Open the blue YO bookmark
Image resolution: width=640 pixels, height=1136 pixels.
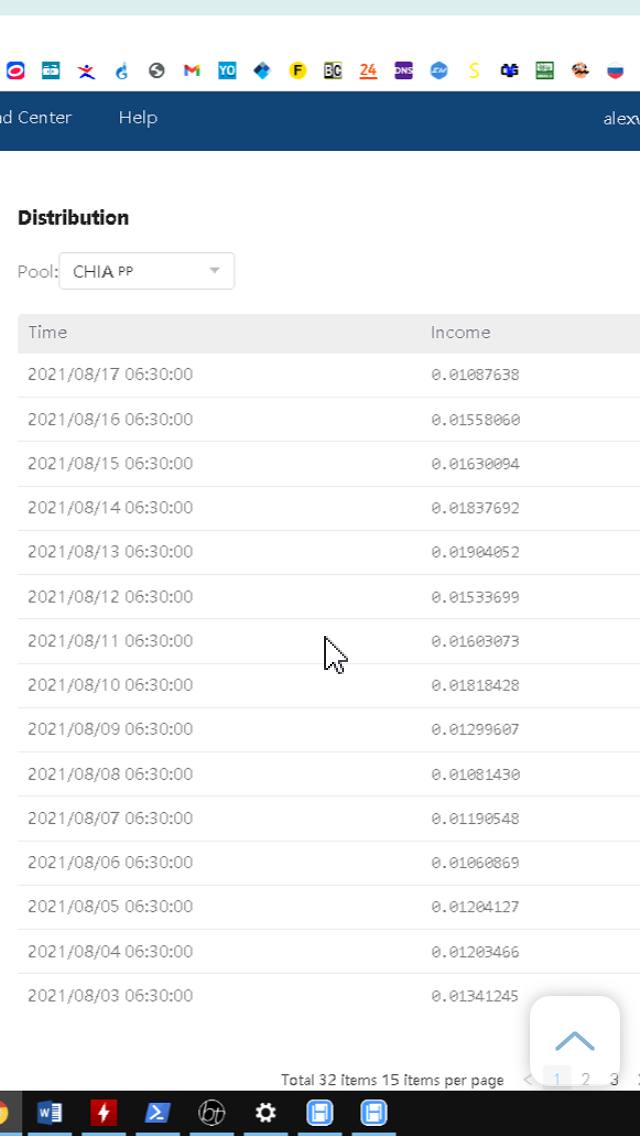227,70
